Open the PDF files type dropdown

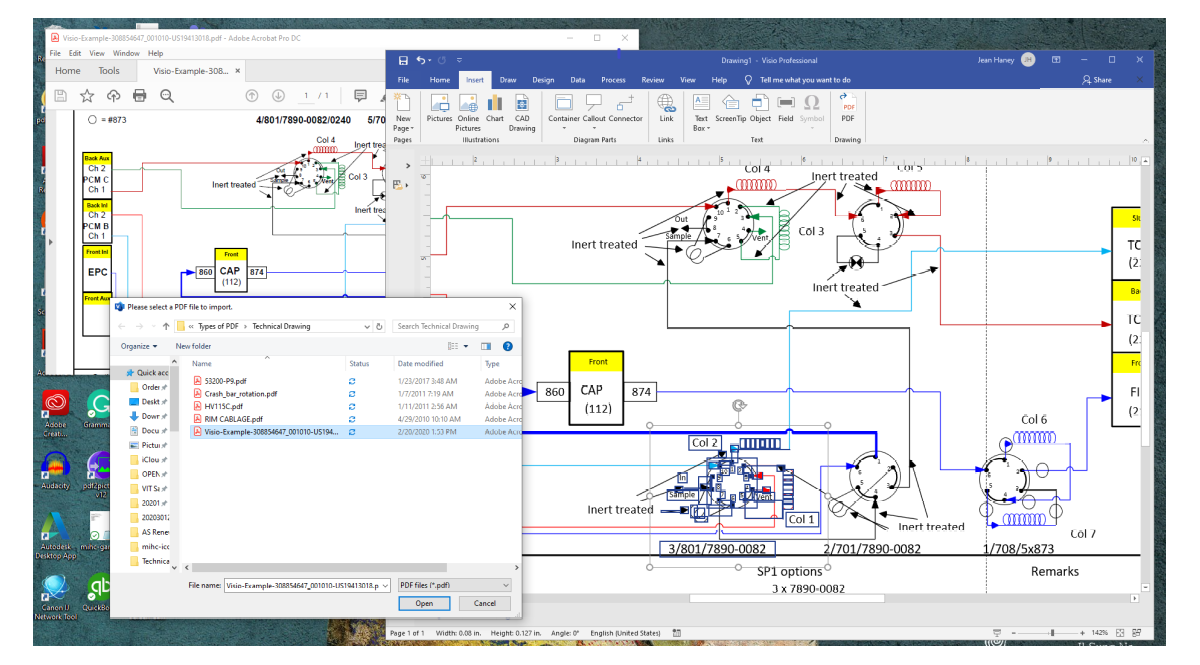tap(455, 585)
